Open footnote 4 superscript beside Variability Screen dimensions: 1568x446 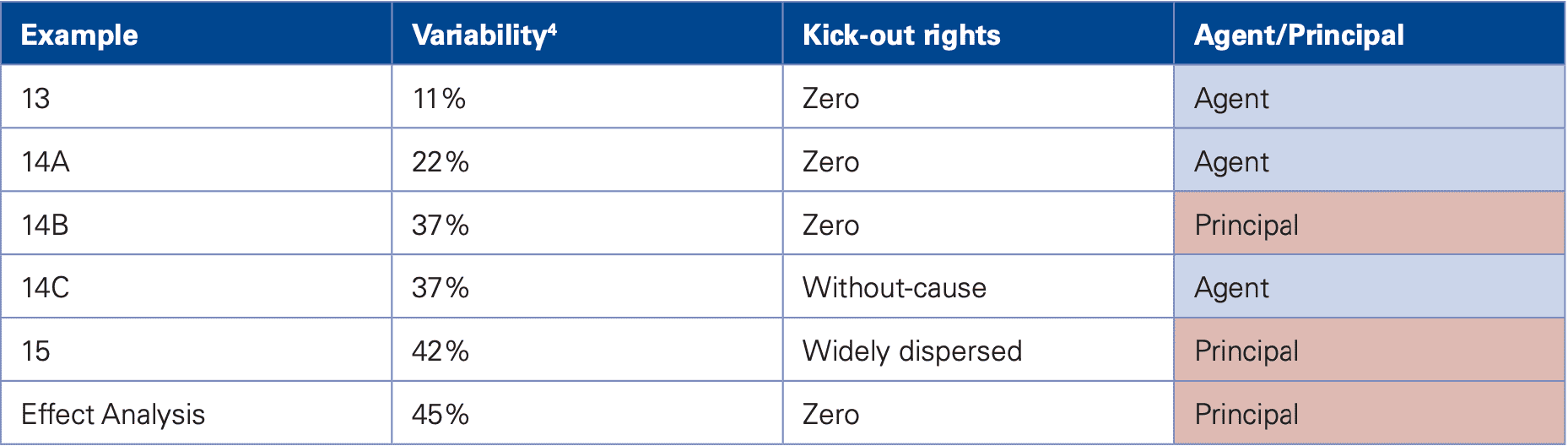(552, 28)
